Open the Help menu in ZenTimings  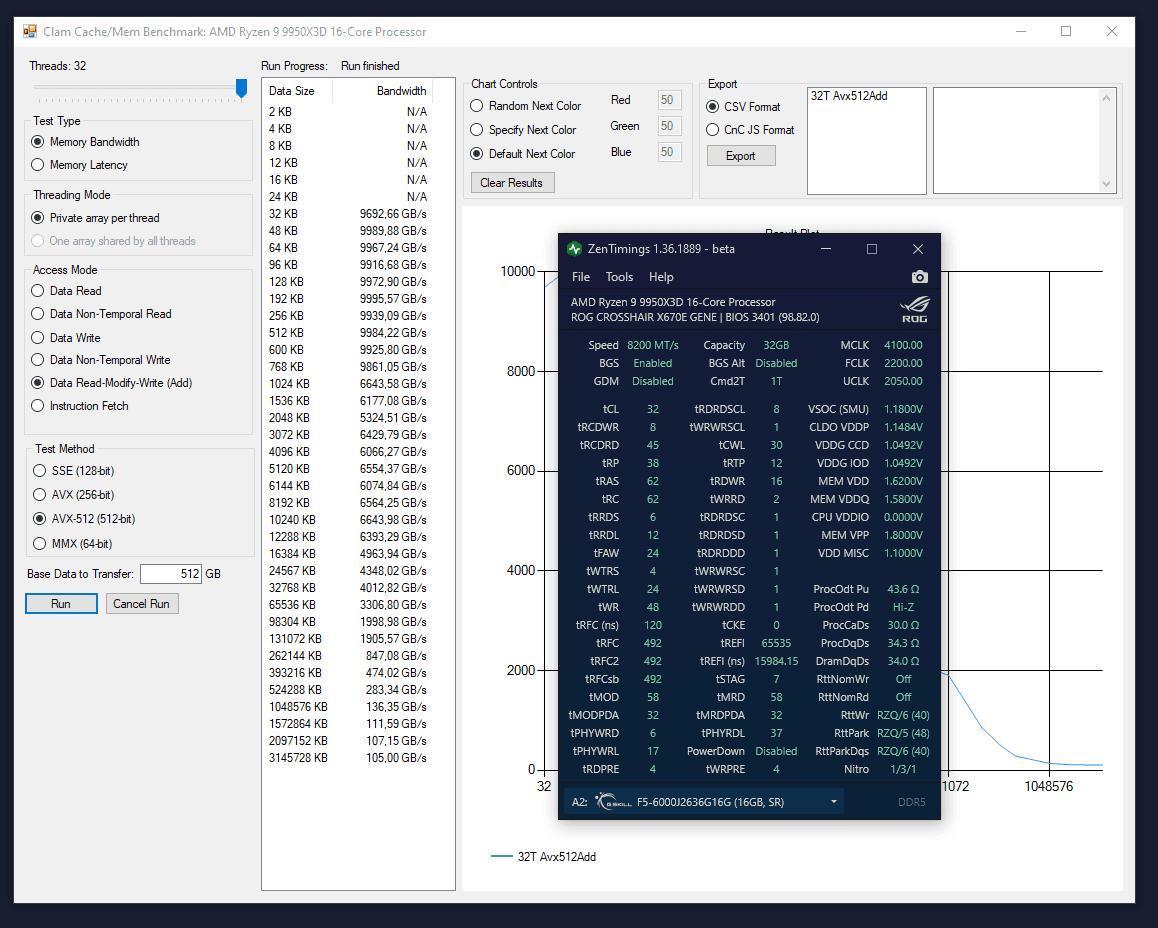pos(661,277)
